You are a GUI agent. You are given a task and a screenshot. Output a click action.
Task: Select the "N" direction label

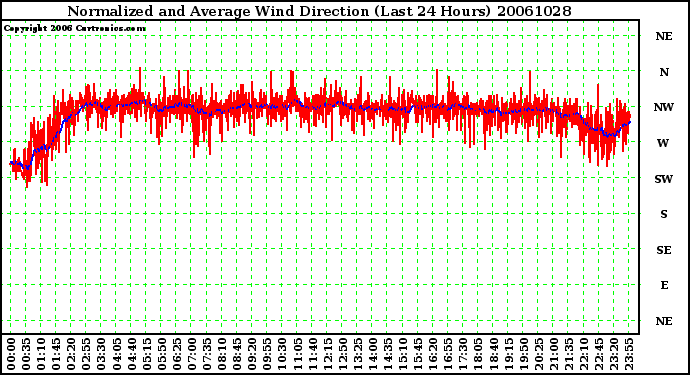[664, 72]
